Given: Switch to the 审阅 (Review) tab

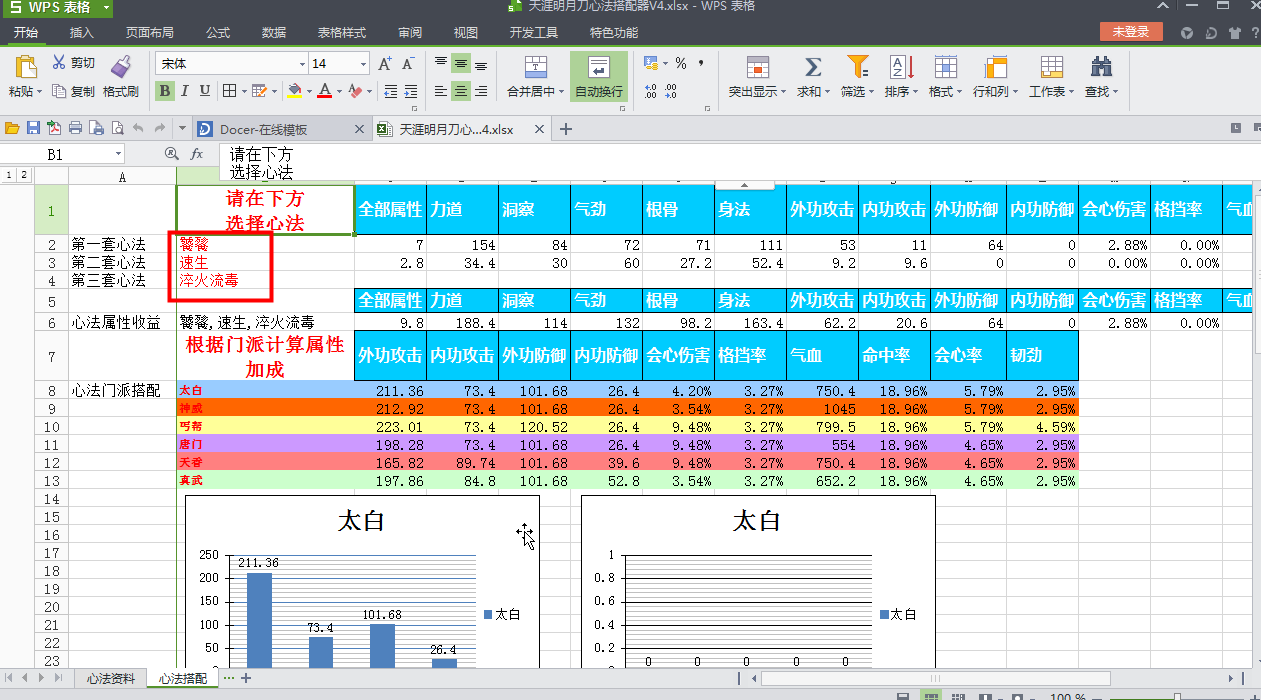Looking at the screenshot, I should (410, 32).
